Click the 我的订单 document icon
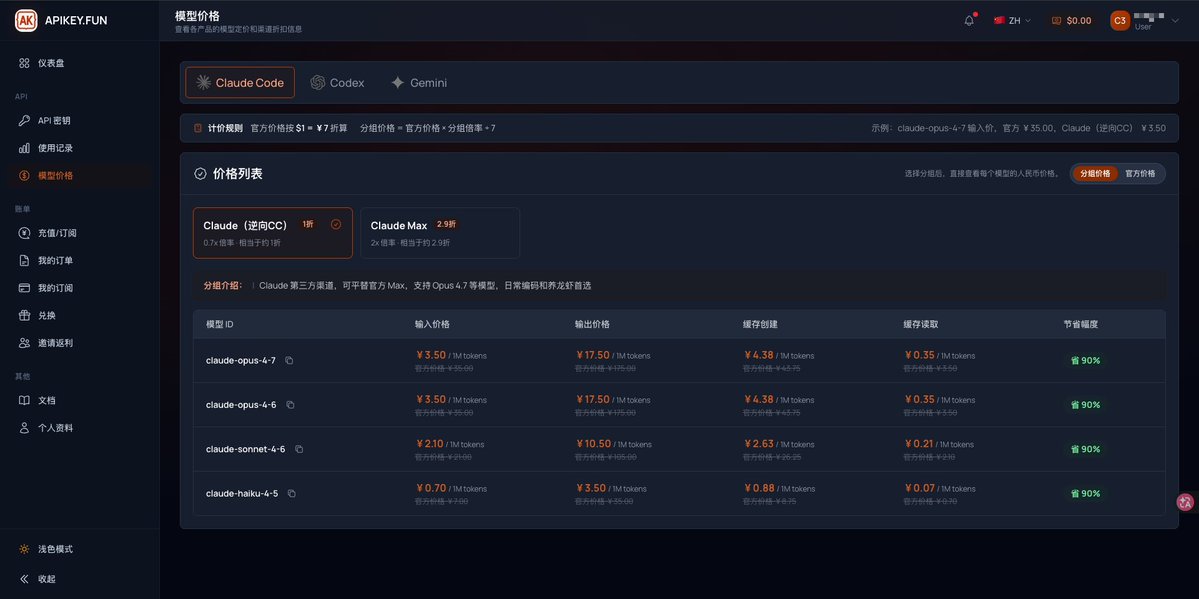The image size is (1199, 599). click(x=24, y=260)
